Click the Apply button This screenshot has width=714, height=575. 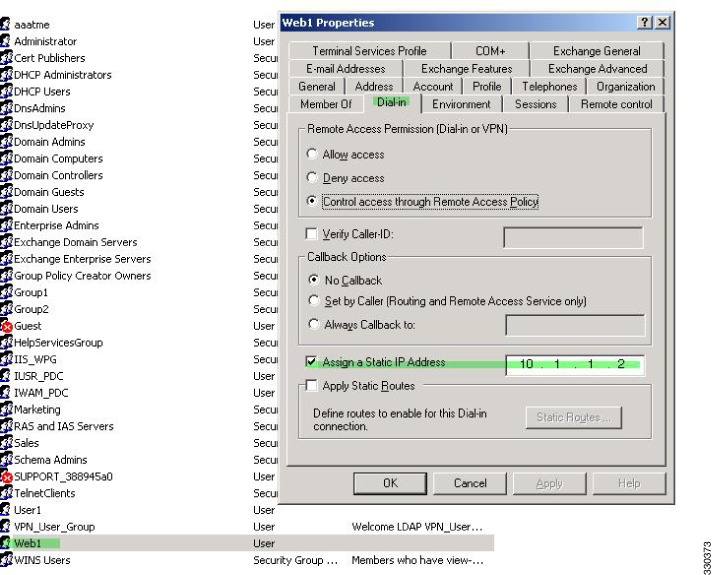pos(550,483)
